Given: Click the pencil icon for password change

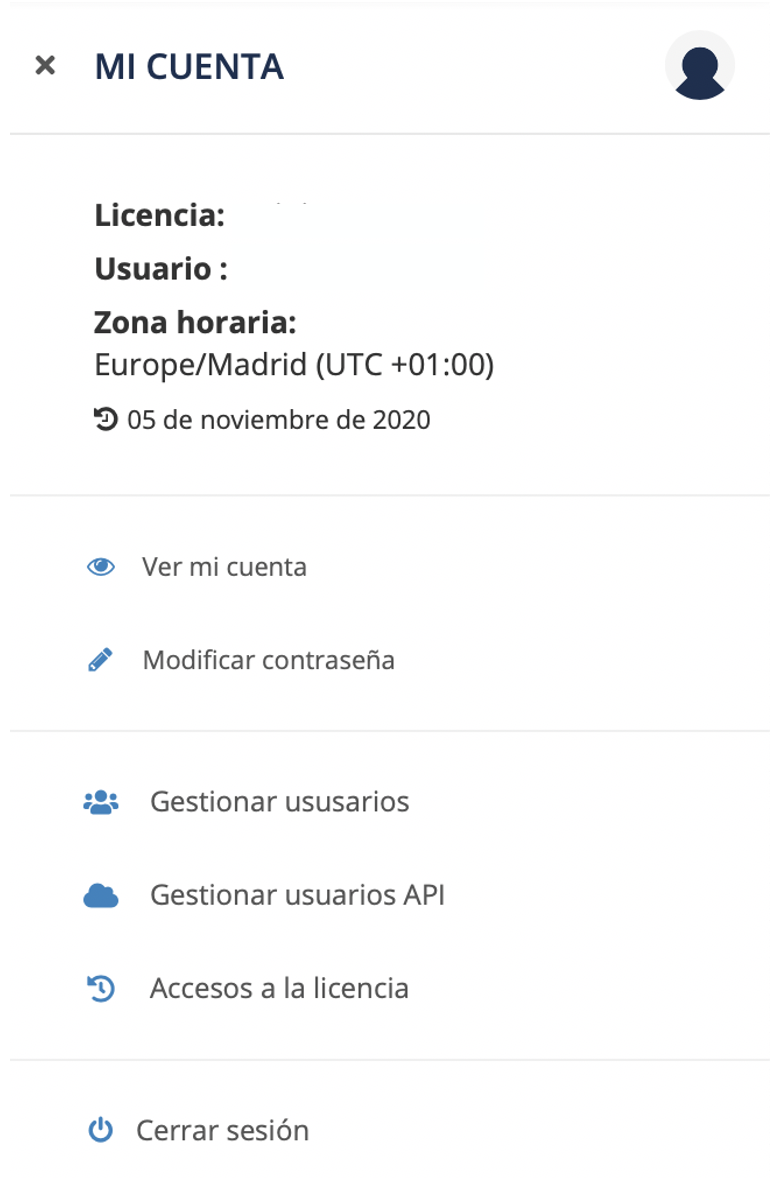Looking at the screenshot, I should pos(100,660).
